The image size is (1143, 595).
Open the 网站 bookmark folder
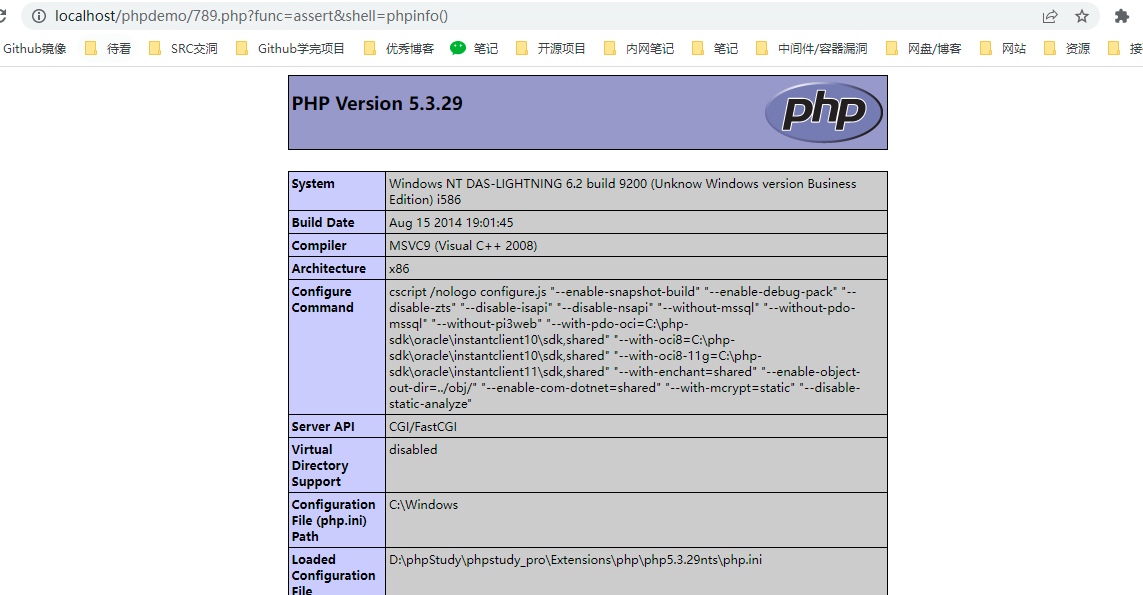tap(1003, 49)
